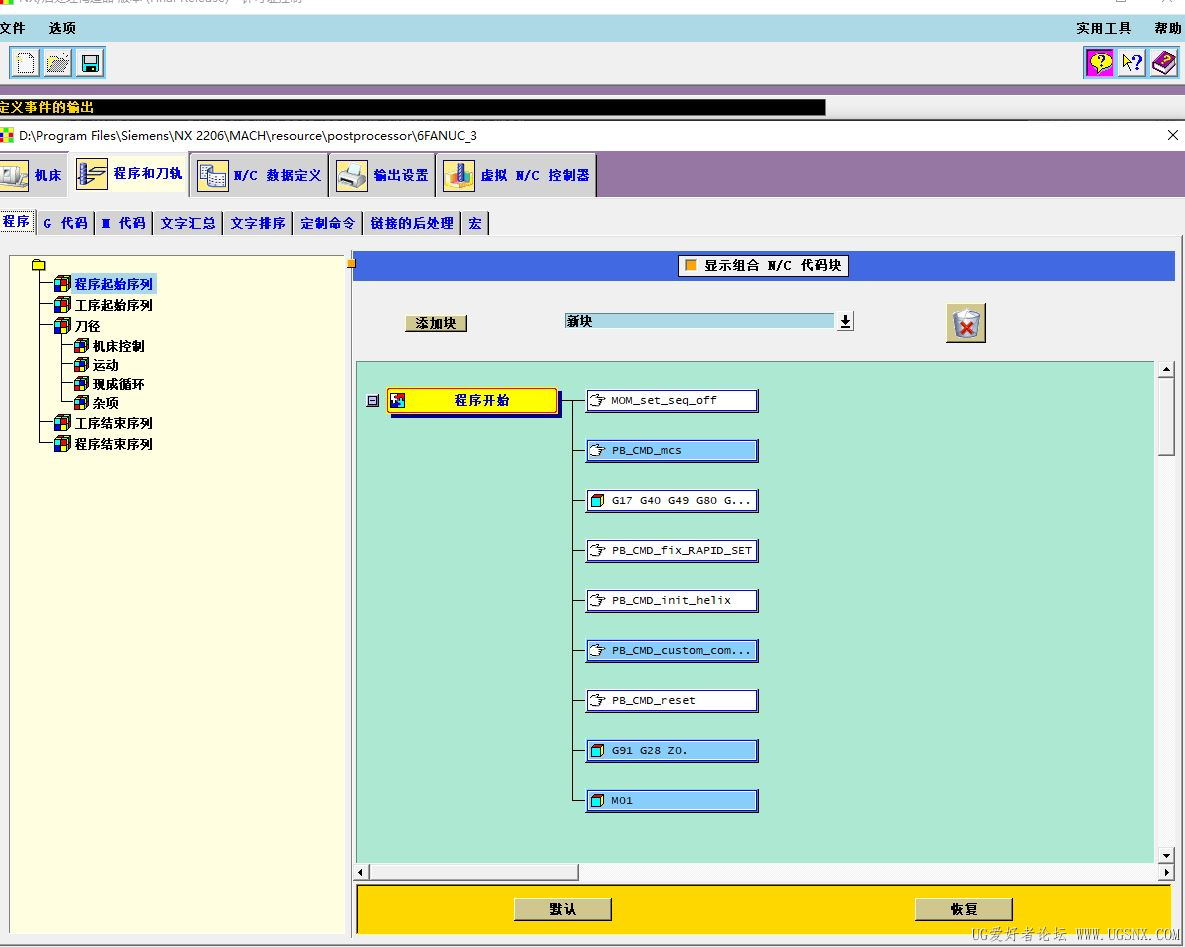1185x947 pixels.
Task: Click the trash can delete icon
Action: [x=966, y=323]
